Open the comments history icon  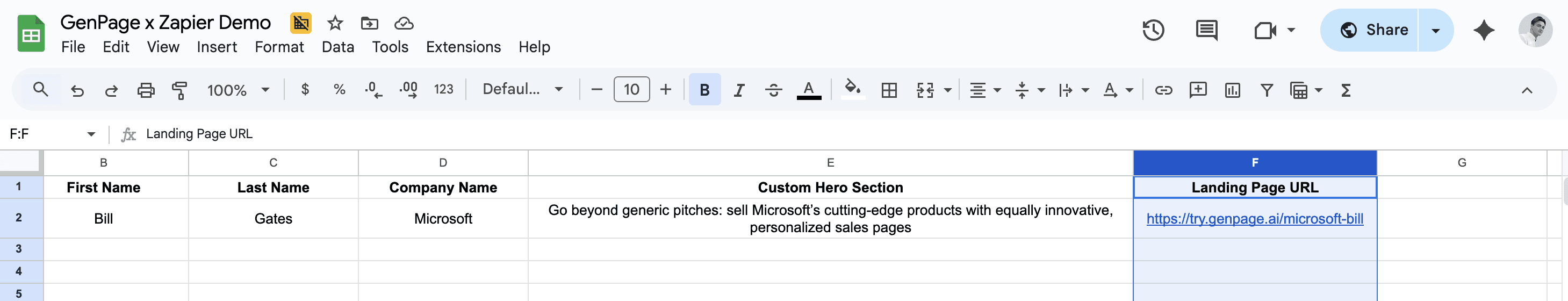tap(1206, 30)
